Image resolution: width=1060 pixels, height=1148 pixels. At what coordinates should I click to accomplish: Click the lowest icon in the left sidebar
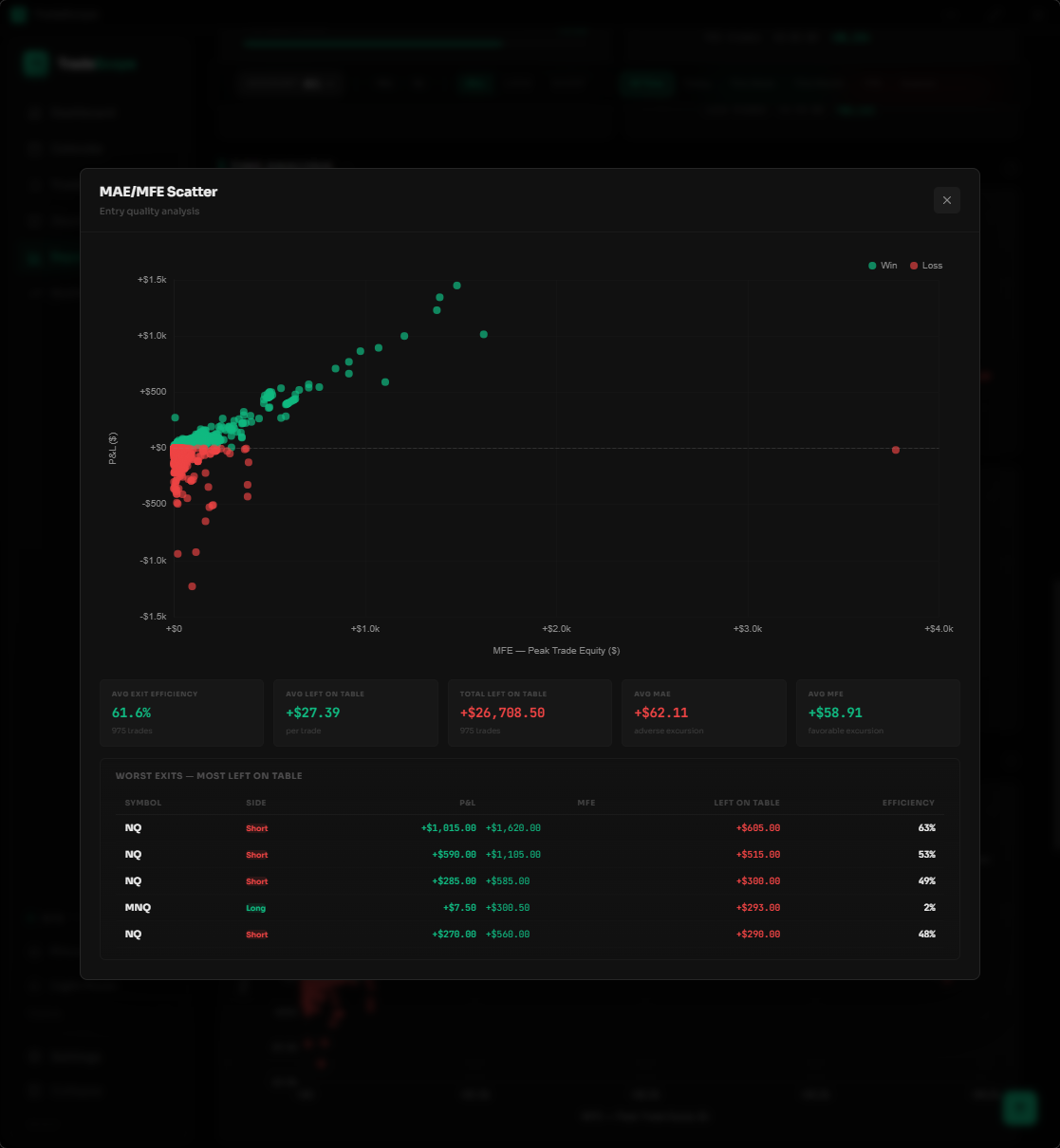34,1090
